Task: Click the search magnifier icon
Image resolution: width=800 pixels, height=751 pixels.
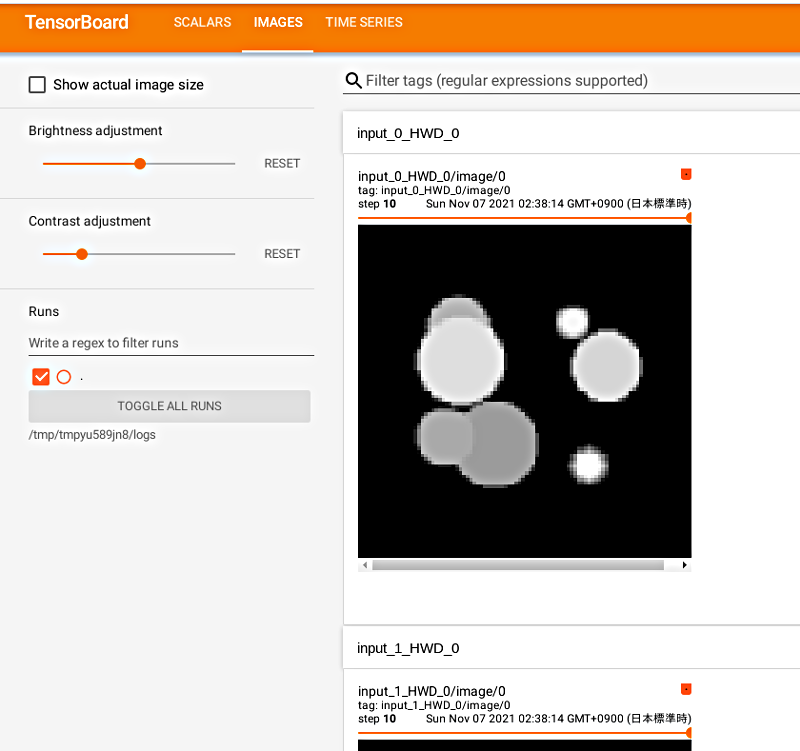Action: click(x=354, y=81)
